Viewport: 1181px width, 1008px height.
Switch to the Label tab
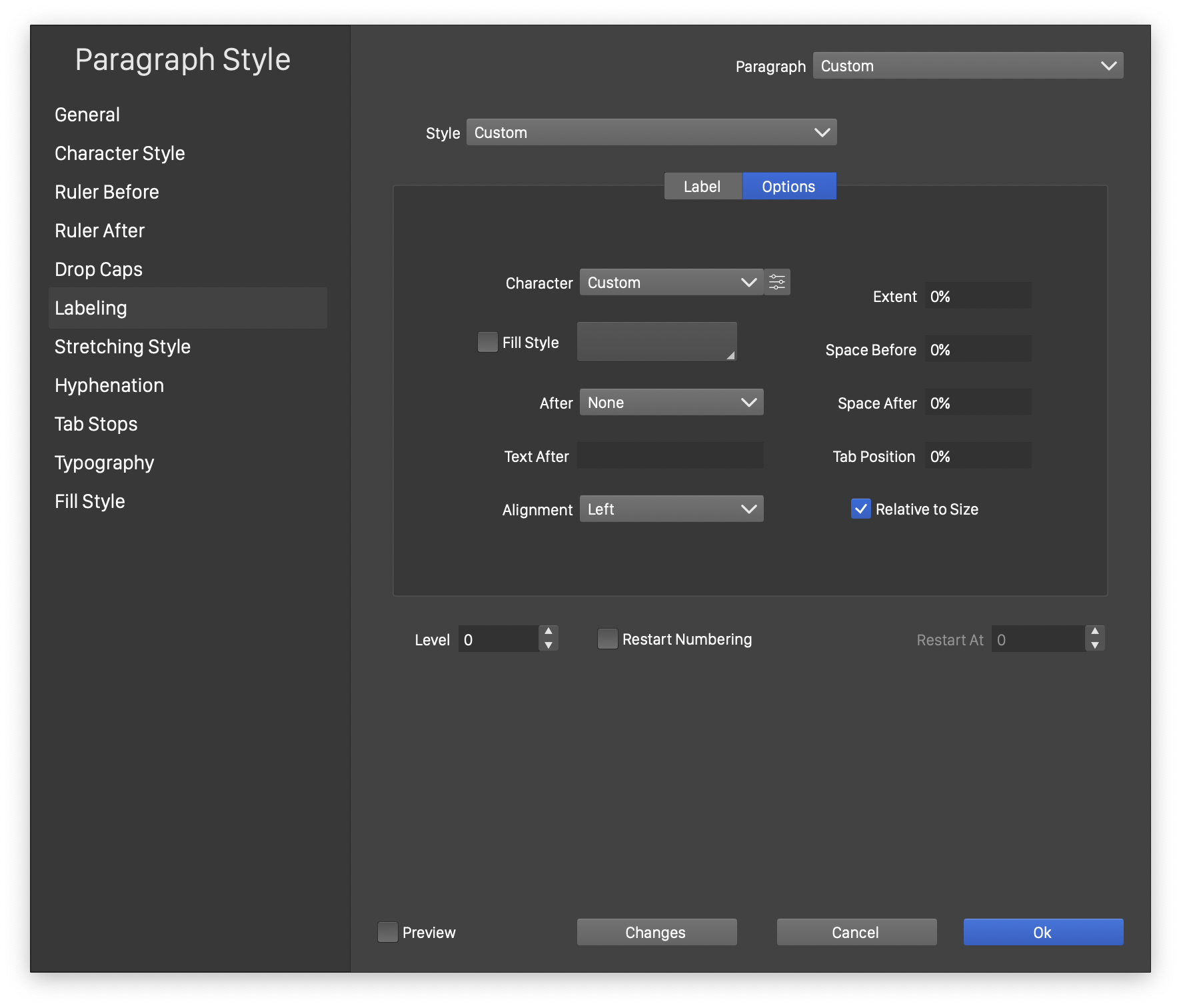tap(702, 186)
